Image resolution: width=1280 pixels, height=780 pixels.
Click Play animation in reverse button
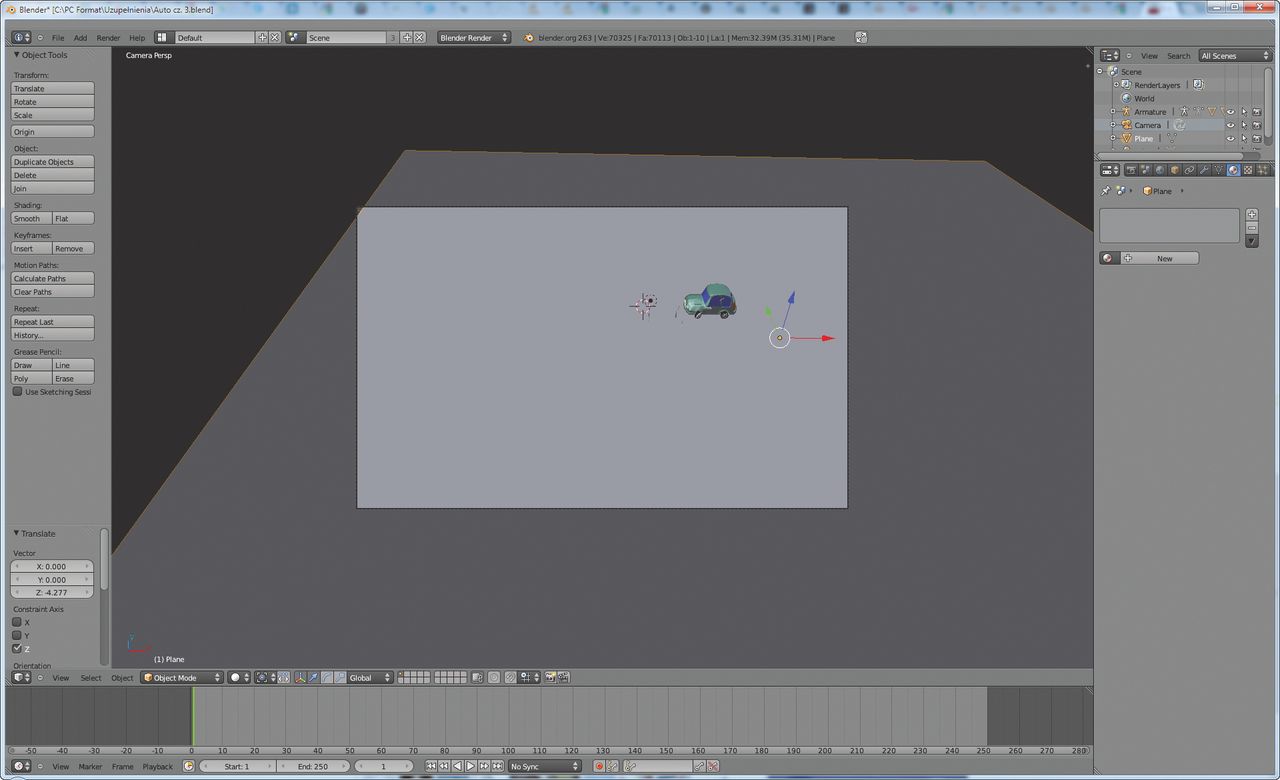[x=457, y=766]
